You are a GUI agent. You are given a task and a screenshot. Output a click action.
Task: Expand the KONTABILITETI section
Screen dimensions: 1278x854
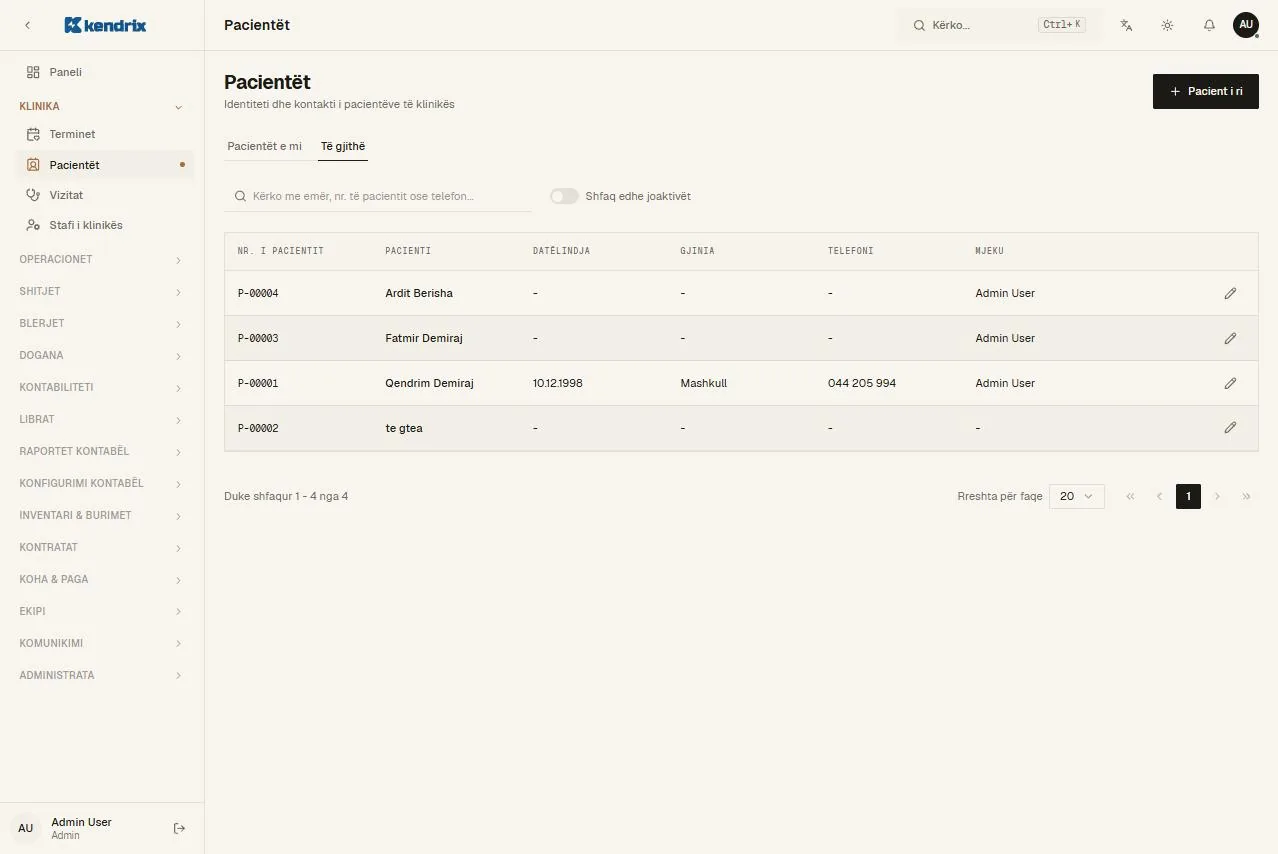[x=101, y=387]
